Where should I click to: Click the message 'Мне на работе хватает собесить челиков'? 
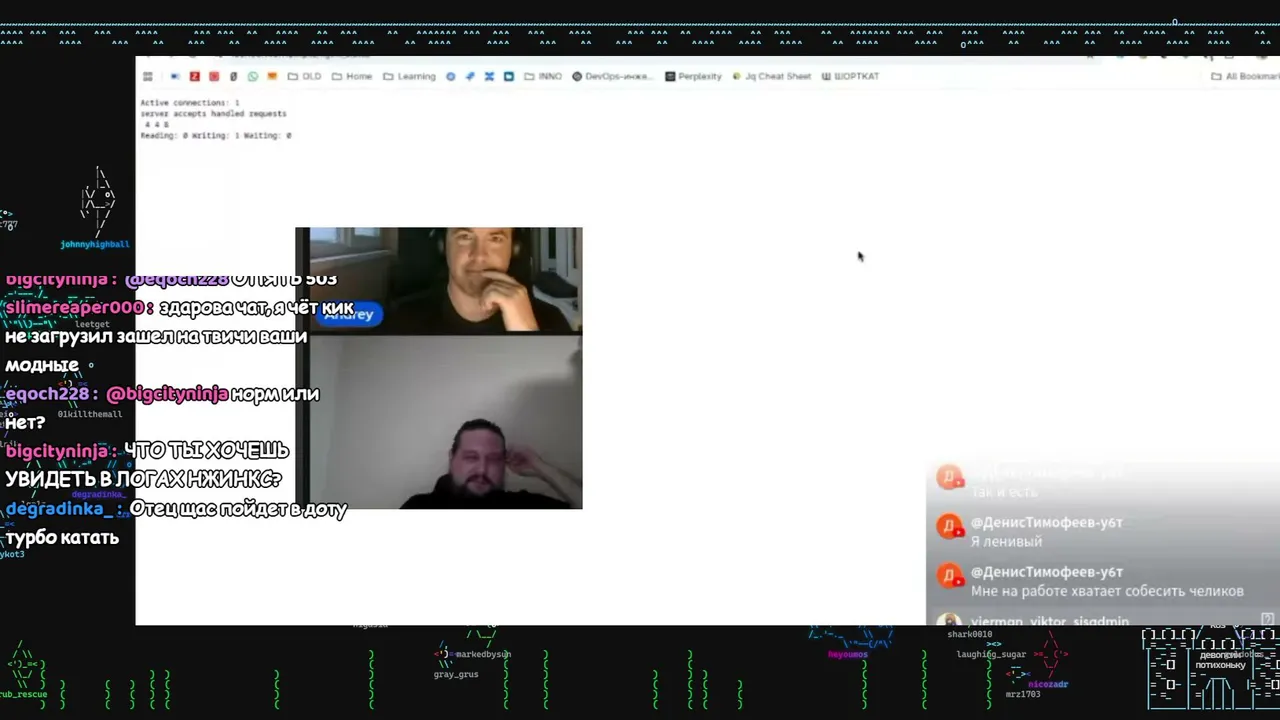[1107, 592]
